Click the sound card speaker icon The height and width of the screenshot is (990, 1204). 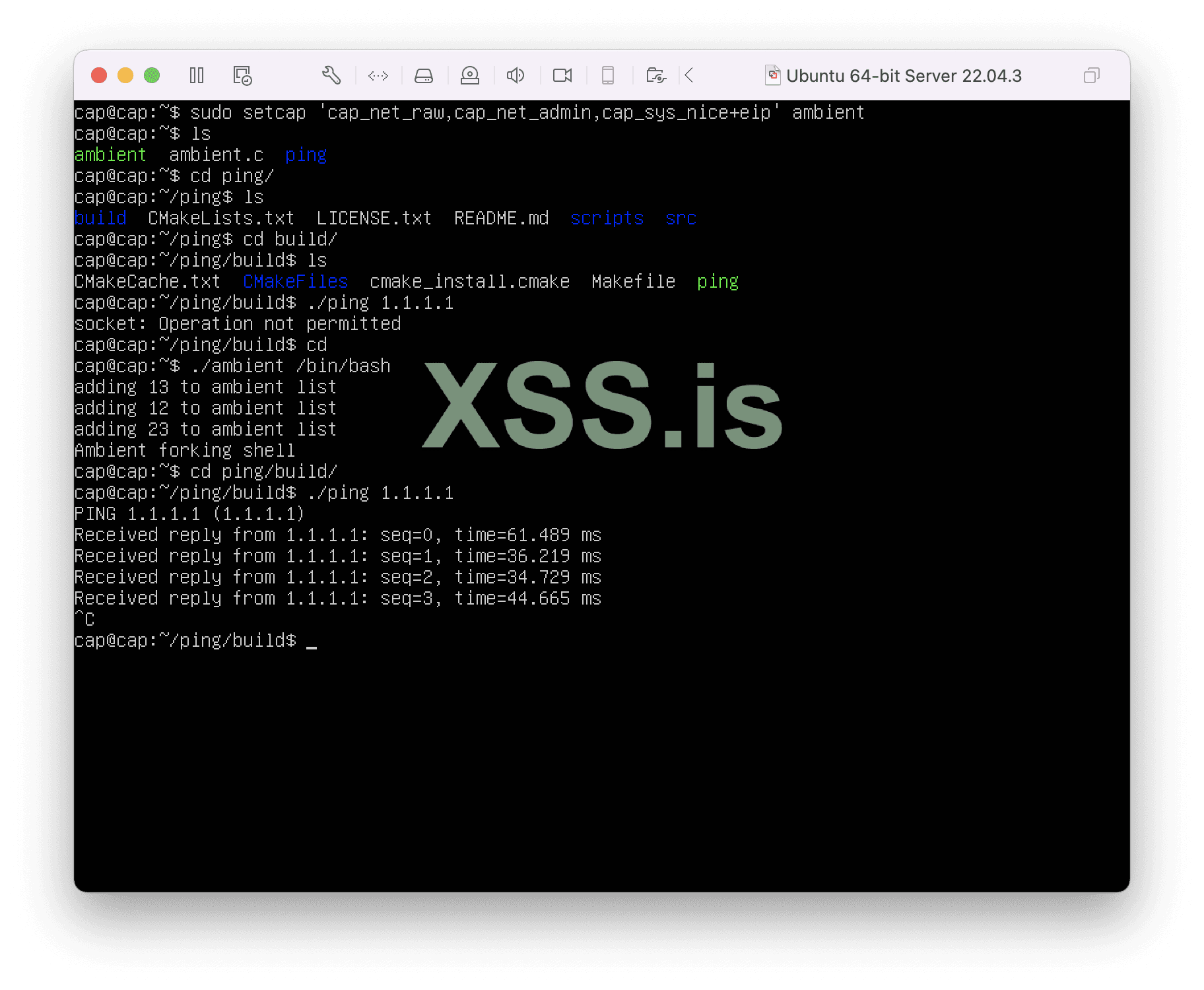516,76
